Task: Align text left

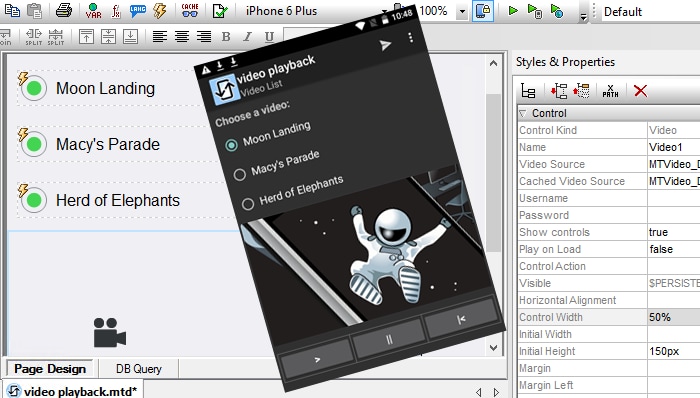Action: (x=160, y=37)
